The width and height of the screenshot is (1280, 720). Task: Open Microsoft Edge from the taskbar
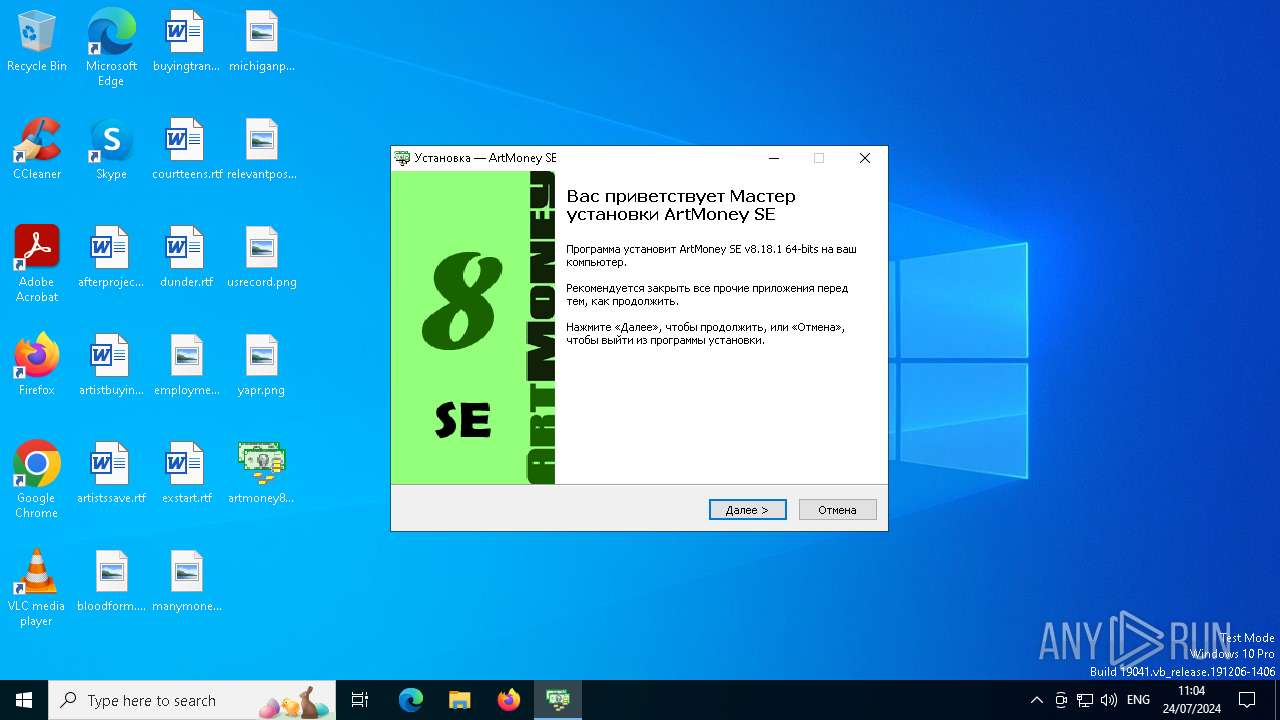point(411,700)
